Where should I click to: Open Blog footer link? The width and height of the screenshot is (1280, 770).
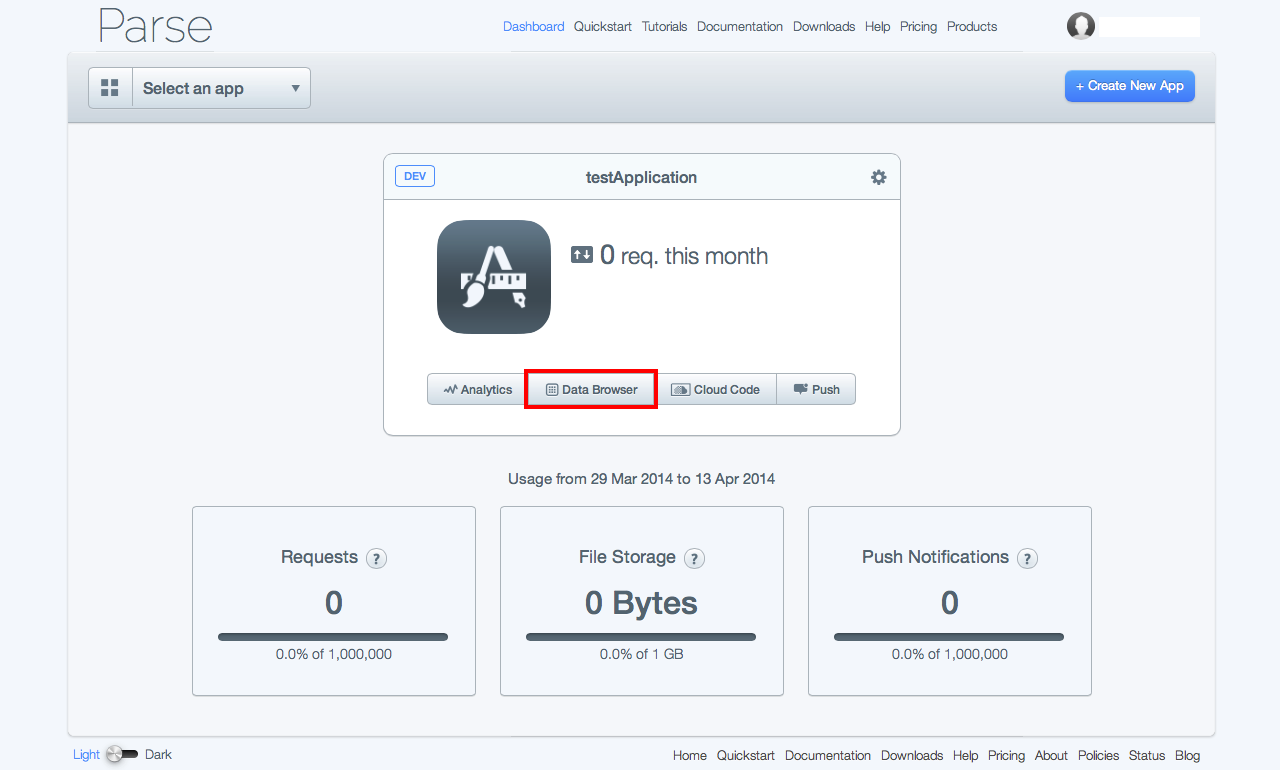point(1188,756)
